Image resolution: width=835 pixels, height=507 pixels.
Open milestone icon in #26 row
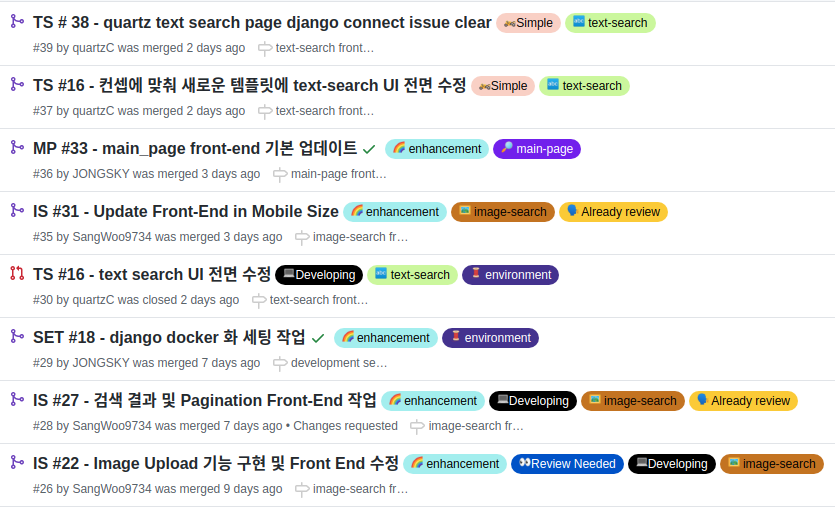301,490
